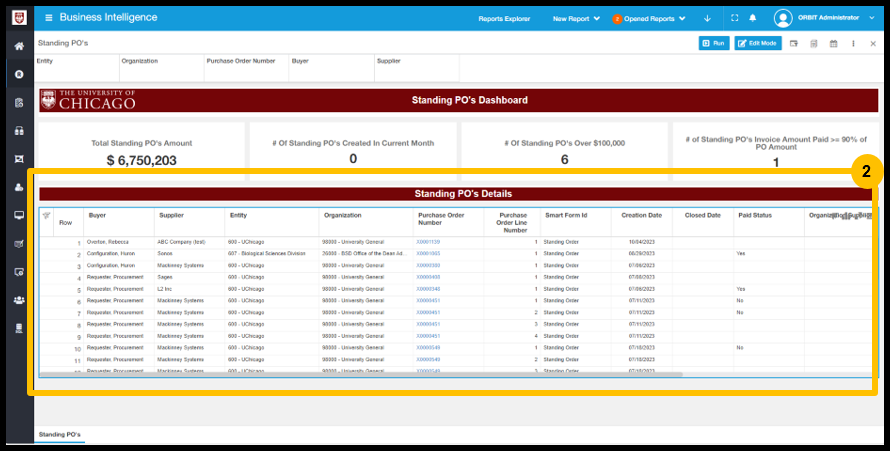This screenshot has height=451, width=890.
Task: Click the single user icon in sidebar
Action: point(19,187)
